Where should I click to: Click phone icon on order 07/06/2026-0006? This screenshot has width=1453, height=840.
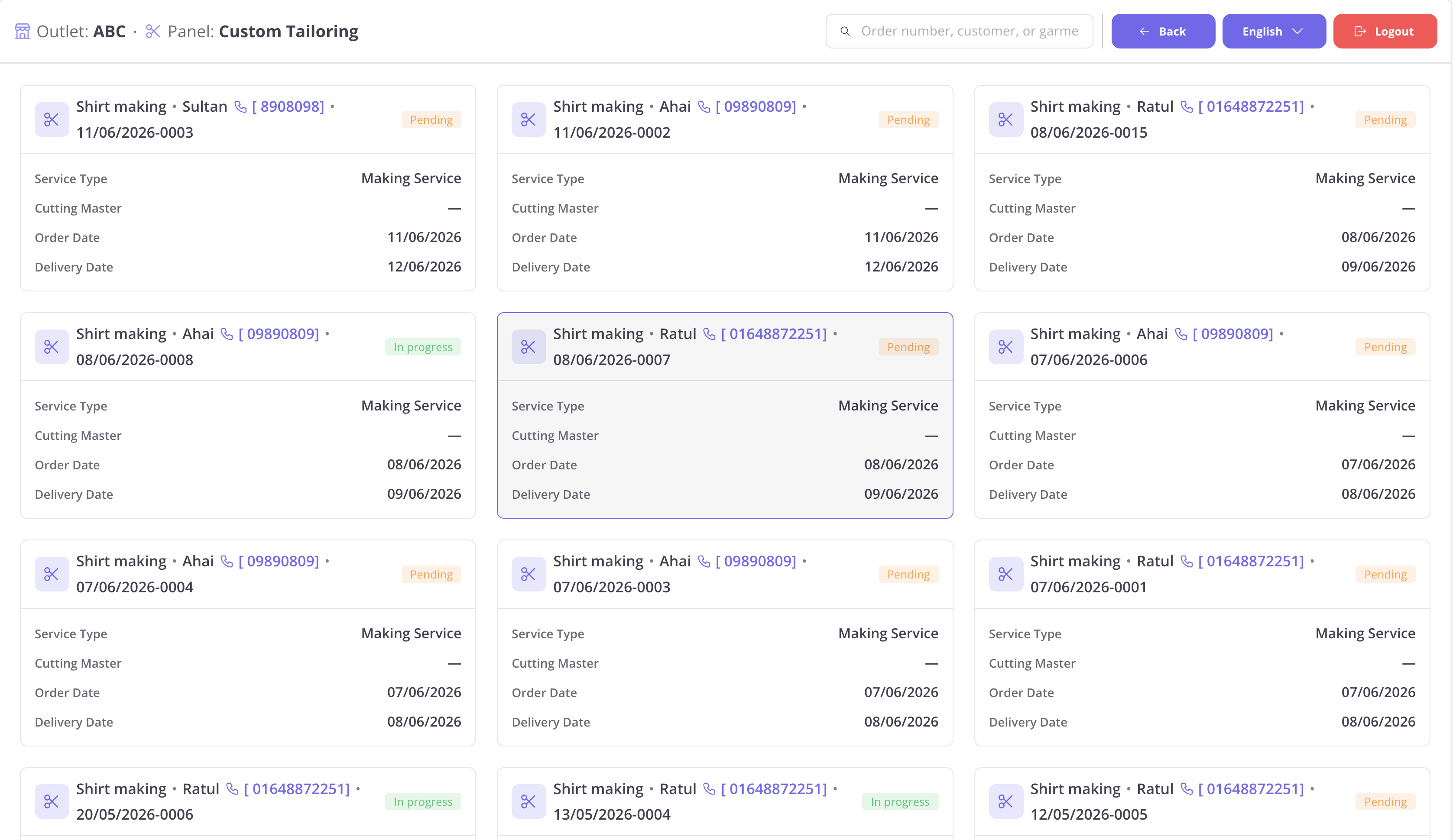tap(1181, 334)
